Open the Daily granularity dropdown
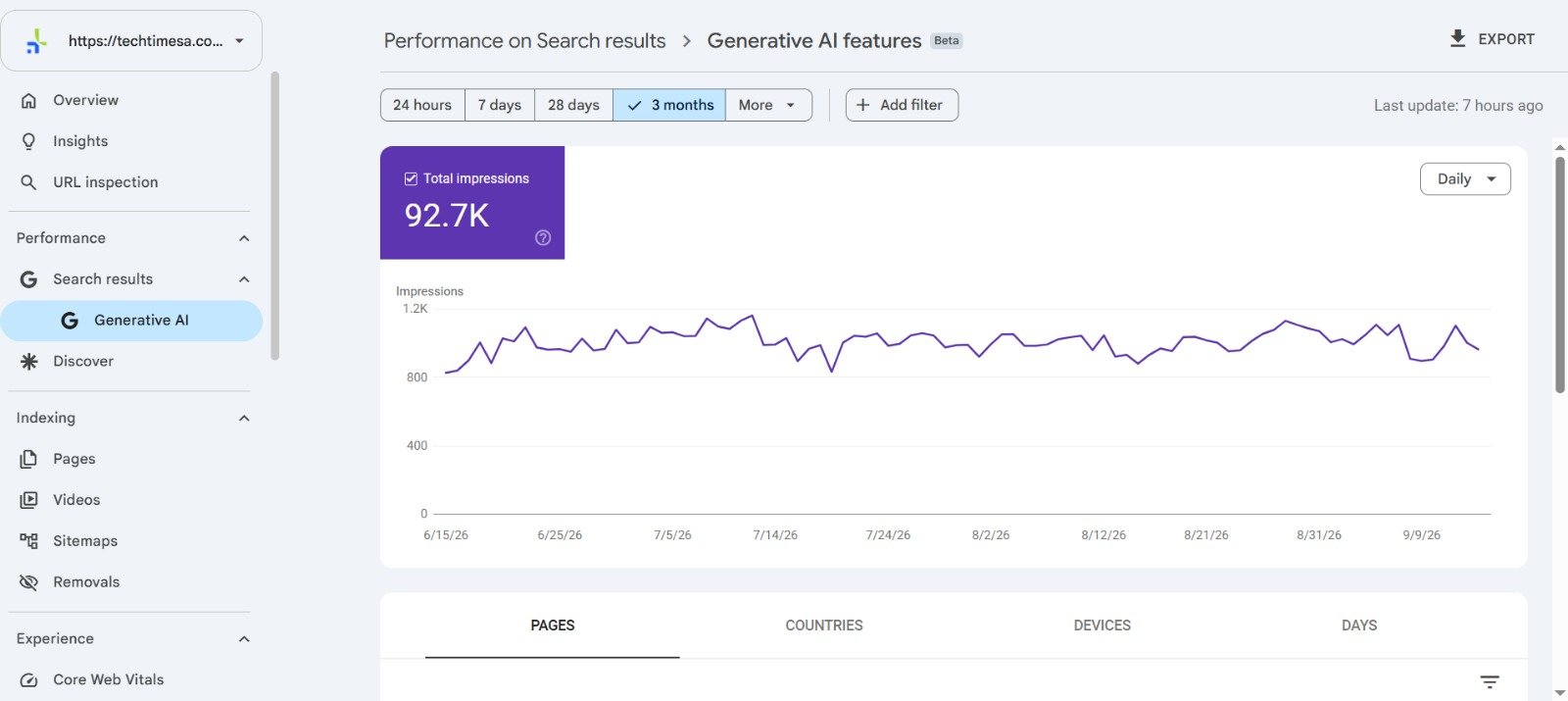This screenshot has width=1568, height=701. pos(1465,178)
